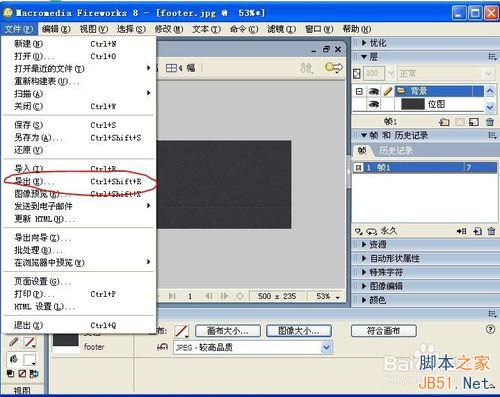Image resolution: width=500 pixels, height=397 pixels.
Task: Go to previous frame in playback controls
Action: click(x=209, y=296)
